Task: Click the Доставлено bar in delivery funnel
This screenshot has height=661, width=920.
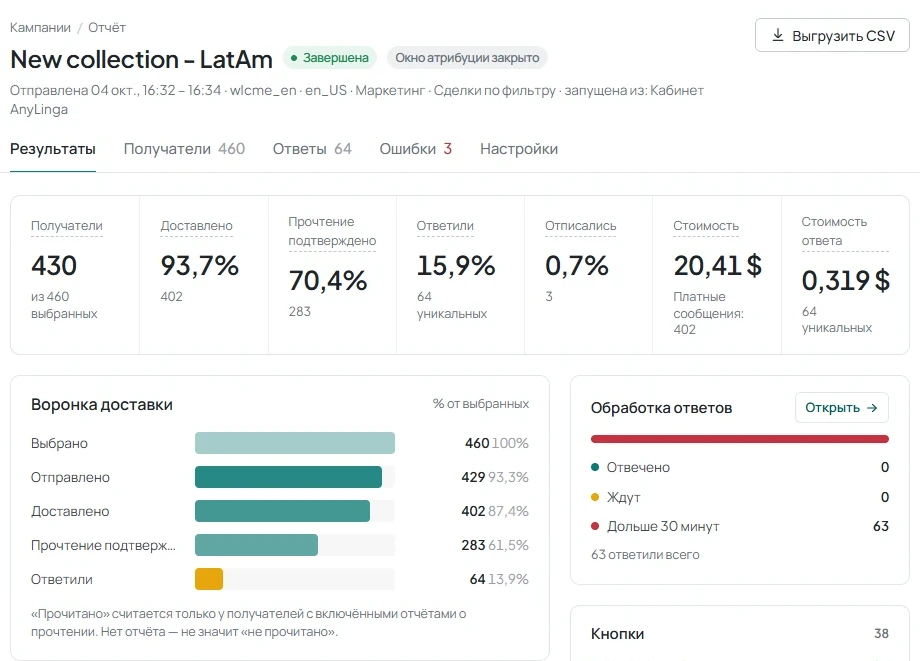Action: 282,511
